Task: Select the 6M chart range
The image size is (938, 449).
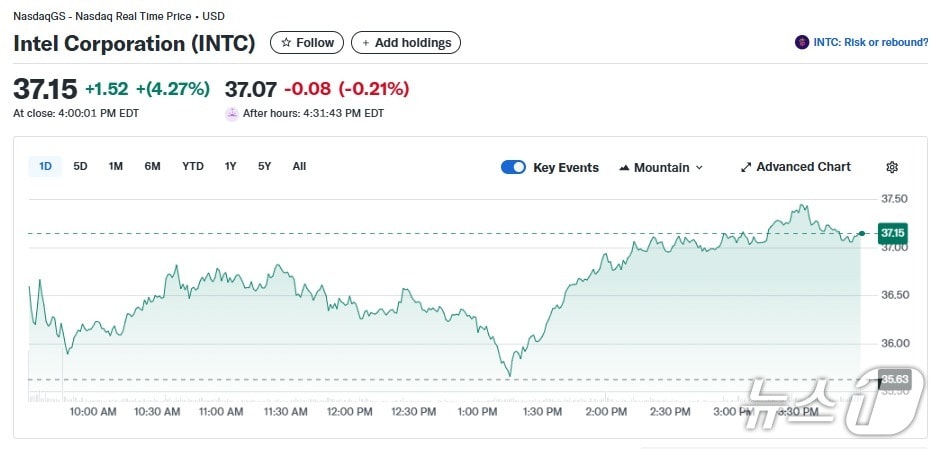Action: 152,166
